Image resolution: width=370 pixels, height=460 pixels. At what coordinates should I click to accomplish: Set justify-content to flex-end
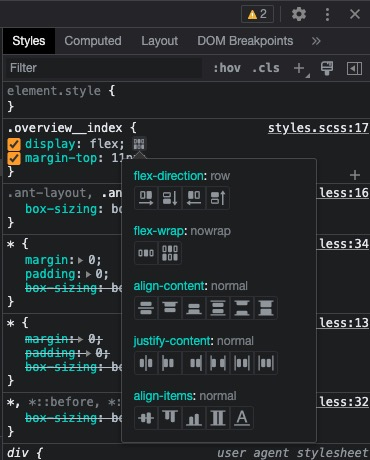pyautogui.click(x=194, y=363)
